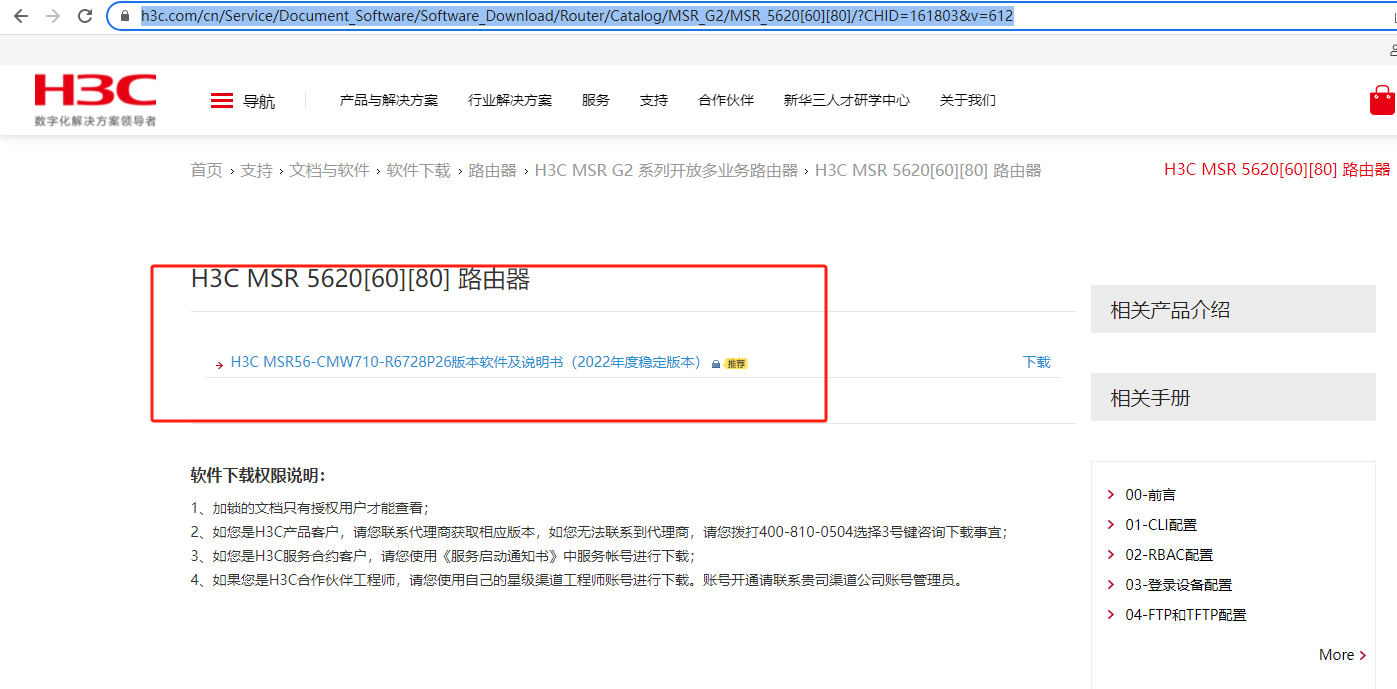The image size is (1397, 689).
Task: Go back with the browser back arrow
Action: click(x=20, y=16)
